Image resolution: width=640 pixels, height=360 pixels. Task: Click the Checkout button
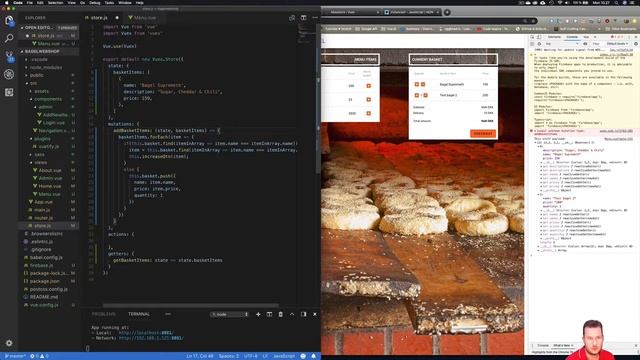tap(483, 133)
